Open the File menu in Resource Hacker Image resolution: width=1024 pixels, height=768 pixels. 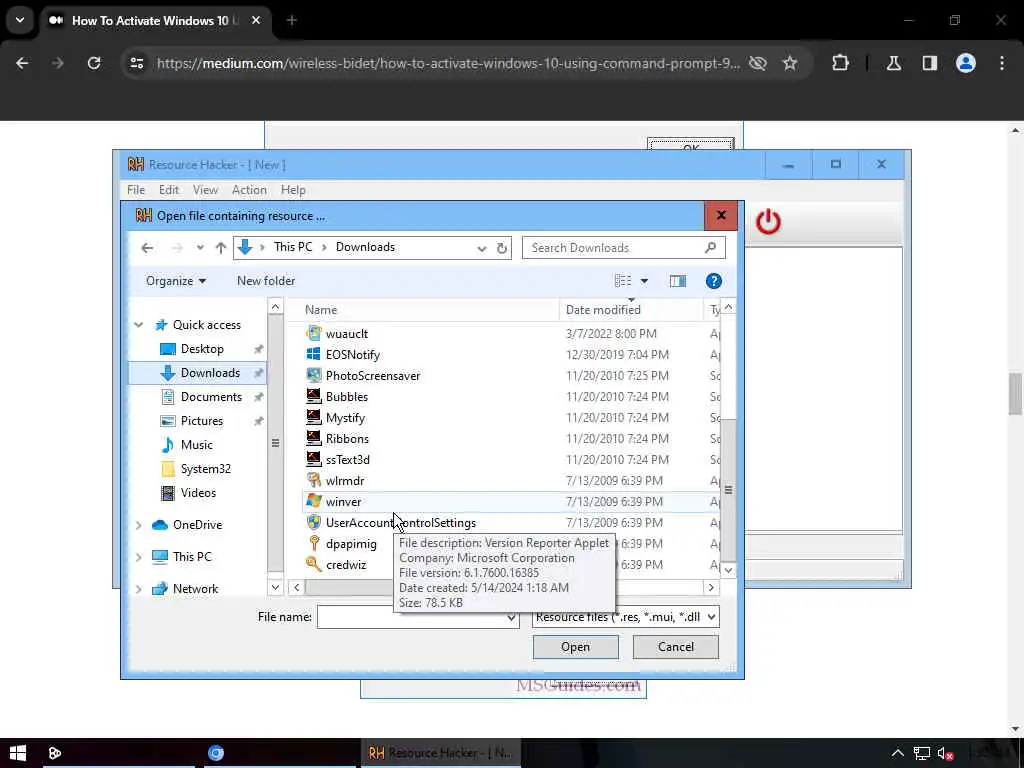coord(136,190)
